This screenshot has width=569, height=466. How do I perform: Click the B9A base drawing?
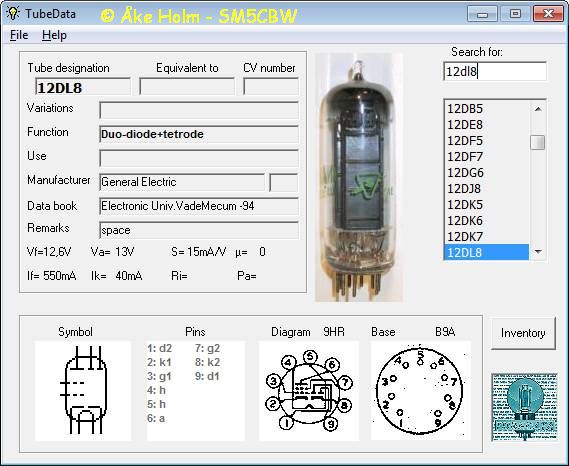point(421,391)
